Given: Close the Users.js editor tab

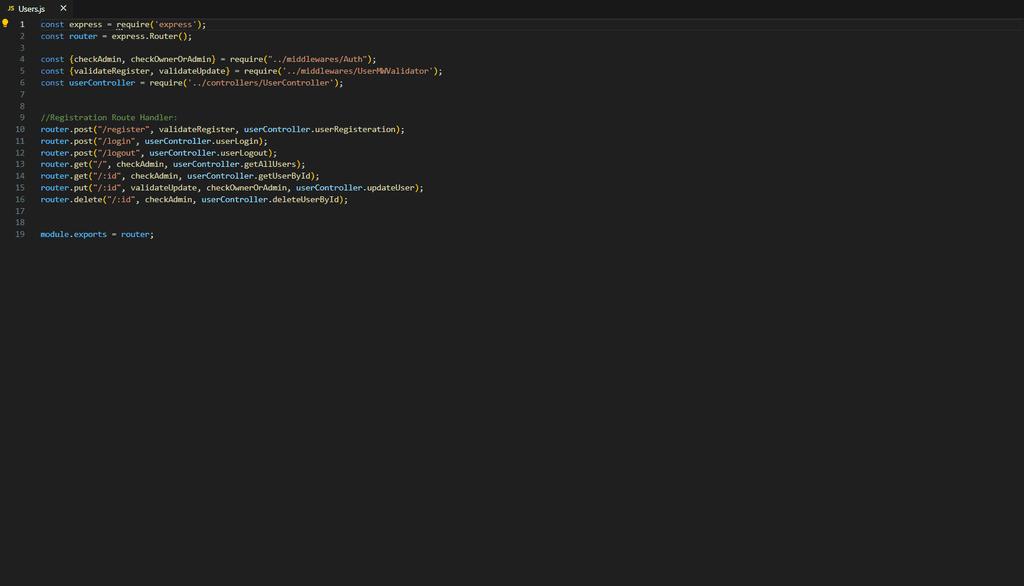Looking at the screenshot, I should point(63,8).
